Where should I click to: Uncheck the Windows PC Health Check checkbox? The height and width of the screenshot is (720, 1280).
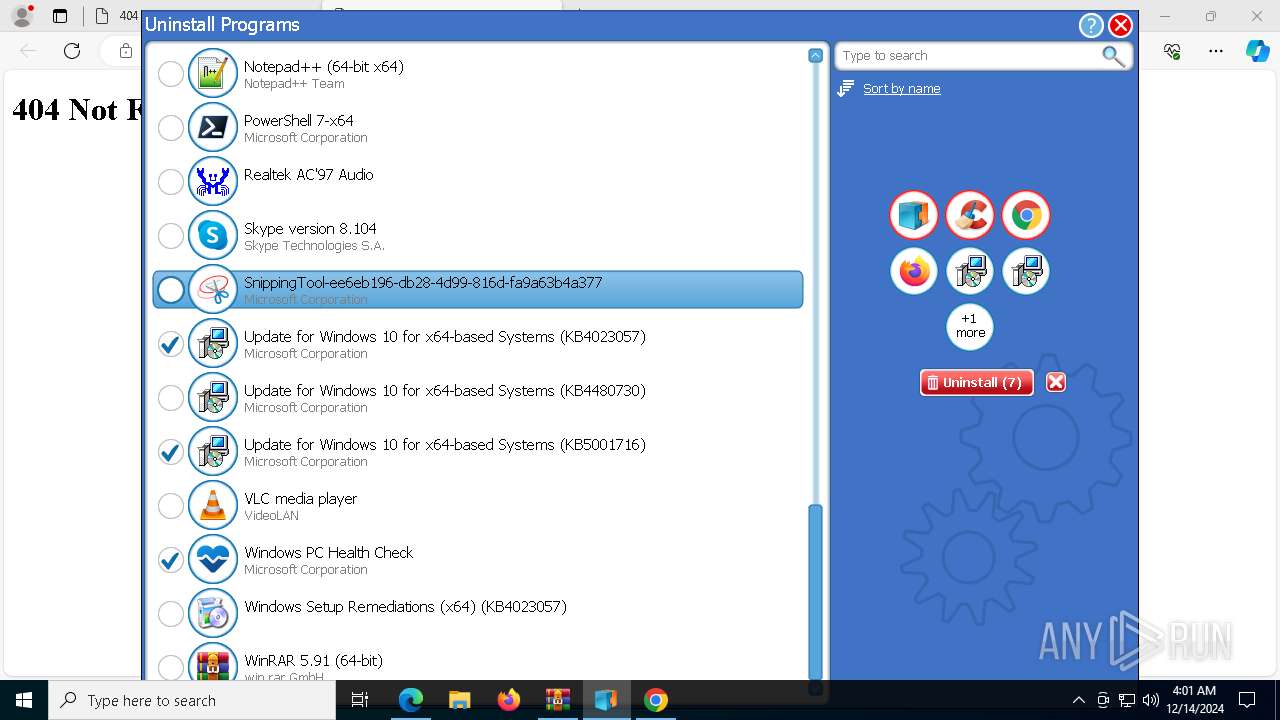[171, 559]
